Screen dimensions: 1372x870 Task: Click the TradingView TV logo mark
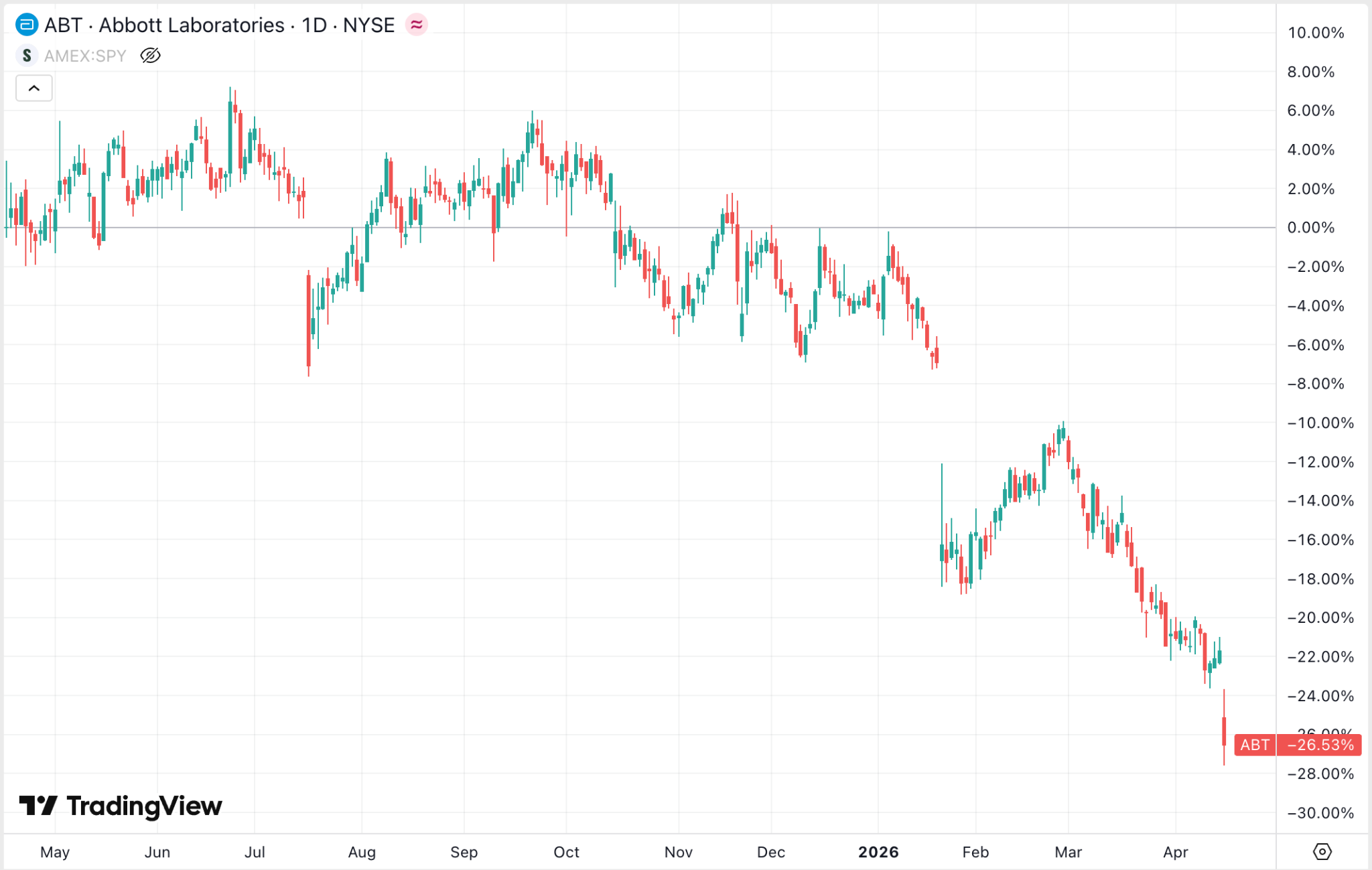[38, 805]
